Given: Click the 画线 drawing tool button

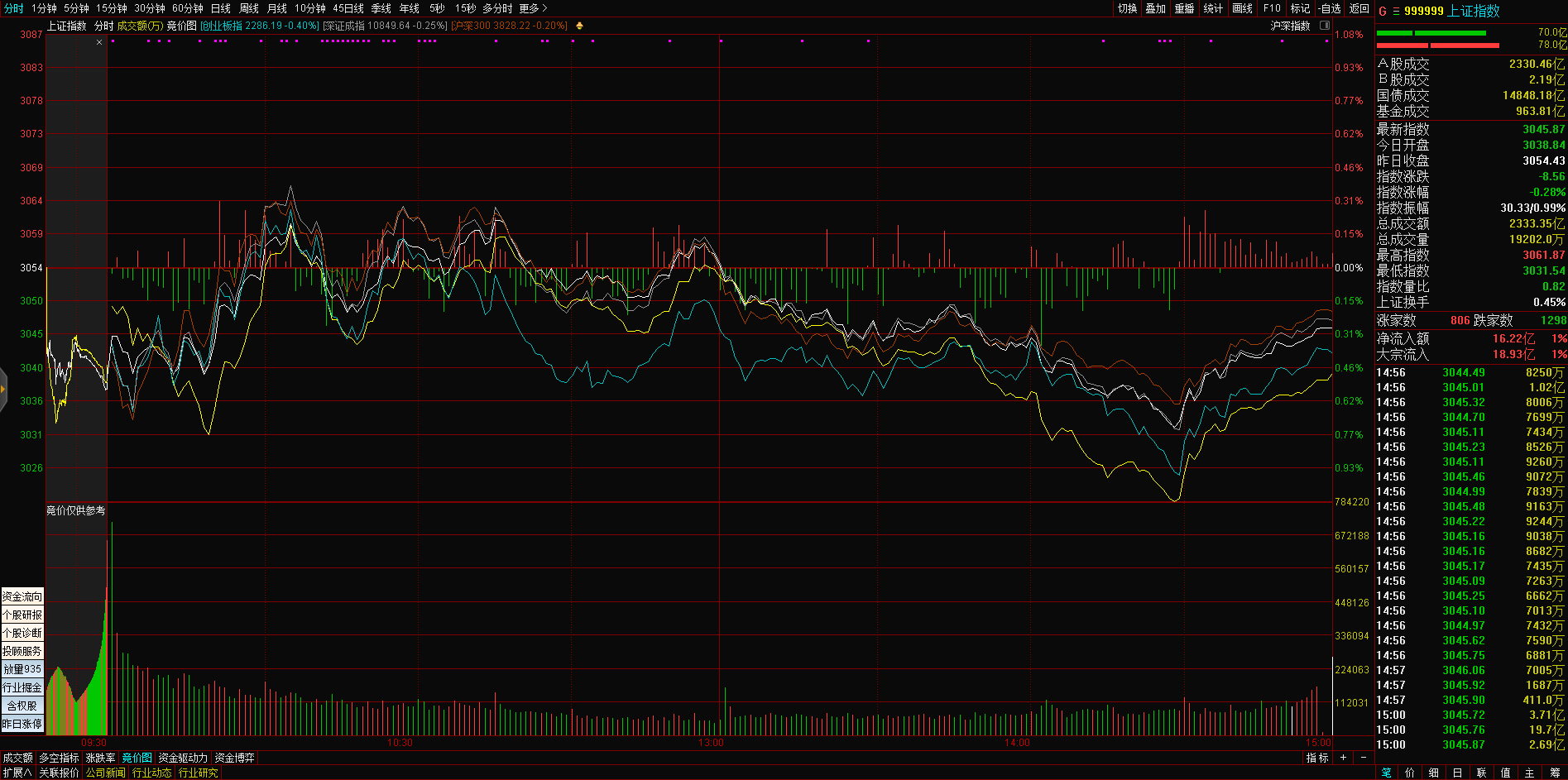Looking at the screenshot, I should 1243,8.
